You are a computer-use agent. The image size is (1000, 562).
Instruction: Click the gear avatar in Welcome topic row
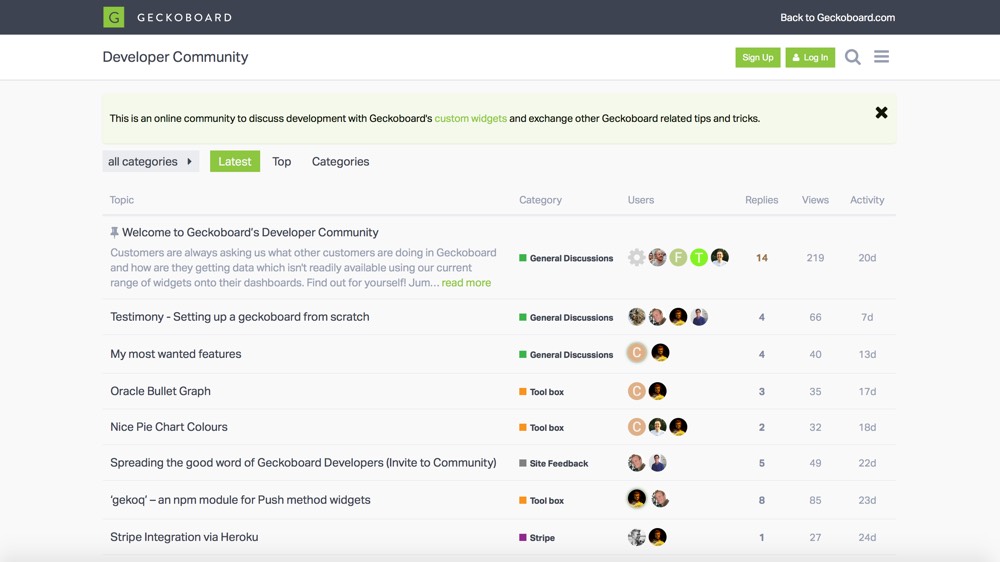[x=636, y=257]
